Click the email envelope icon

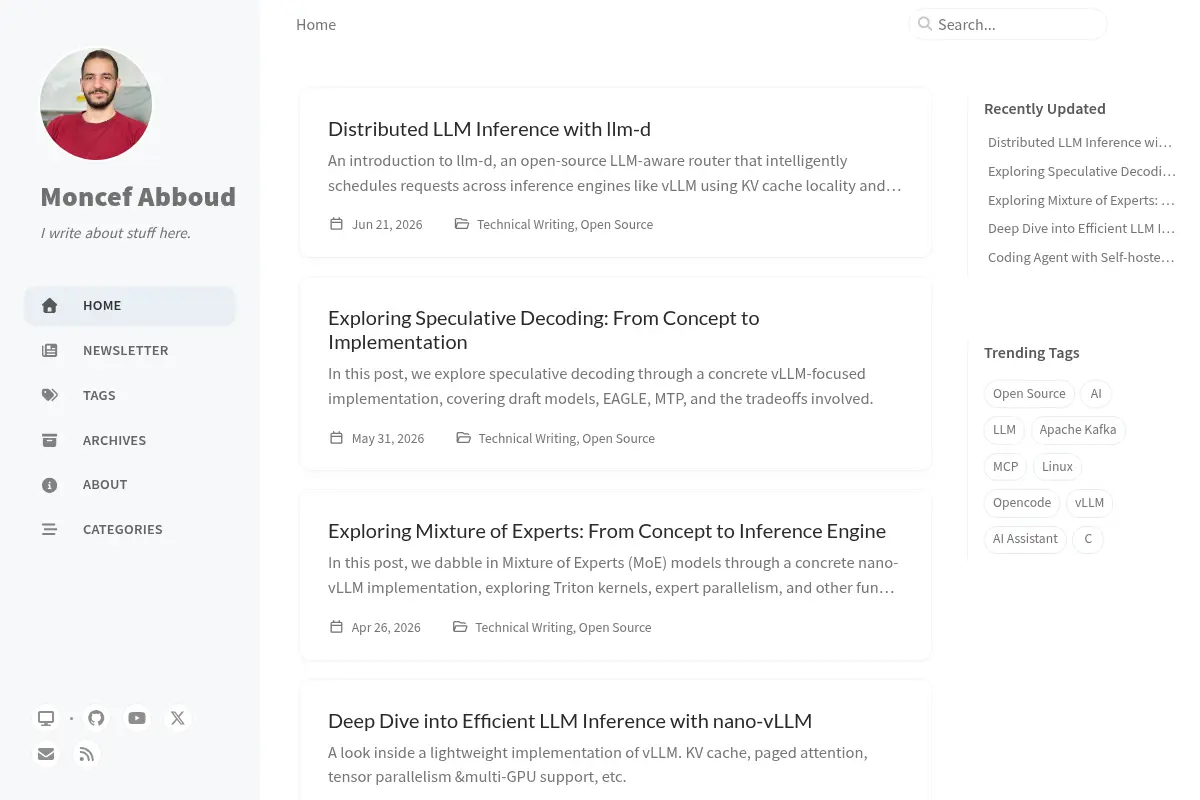coord(46,754)
